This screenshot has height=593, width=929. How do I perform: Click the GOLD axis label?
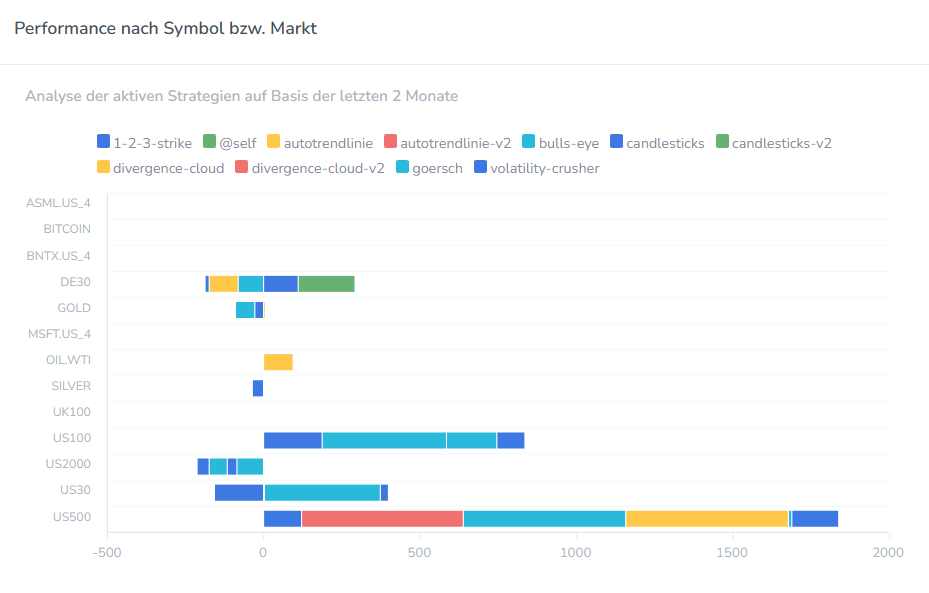click(x=74, y=308)
